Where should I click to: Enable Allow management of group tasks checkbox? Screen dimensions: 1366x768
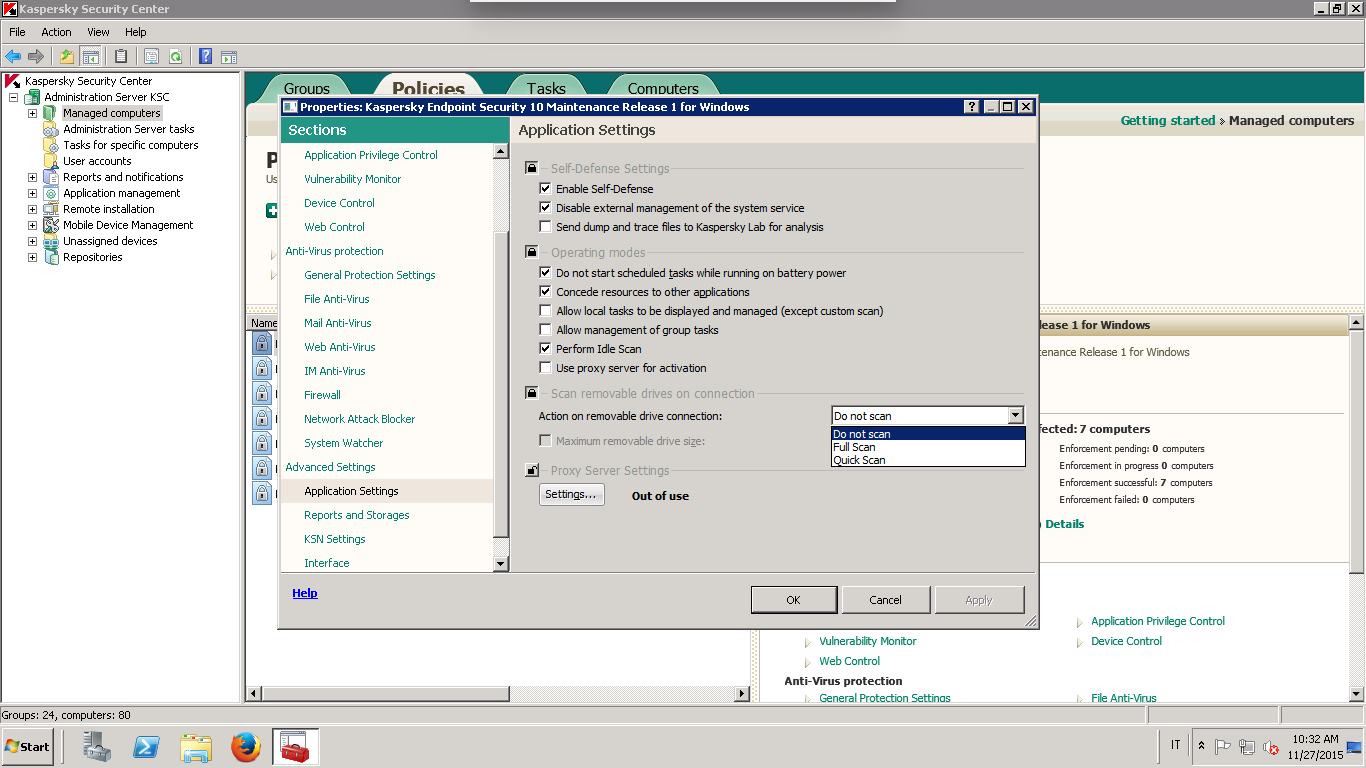click(x=545, y=330)
